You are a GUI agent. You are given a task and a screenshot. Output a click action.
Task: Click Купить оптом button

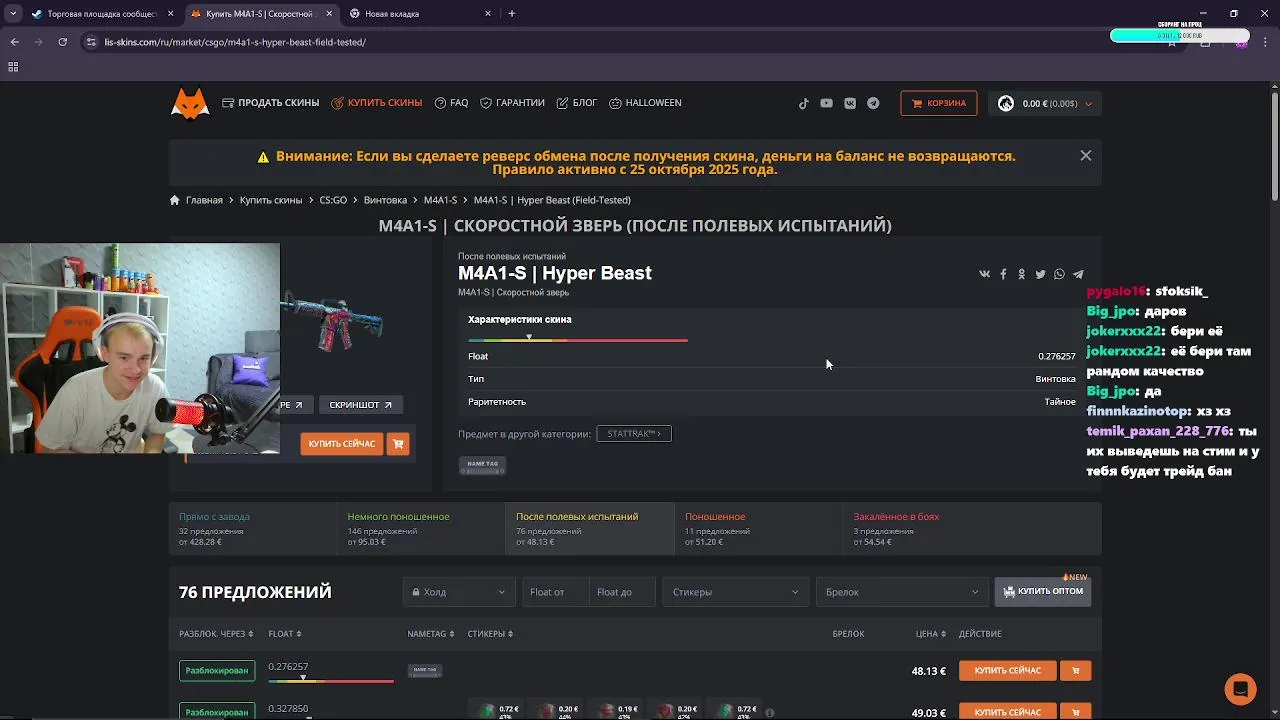point(1043,592)
